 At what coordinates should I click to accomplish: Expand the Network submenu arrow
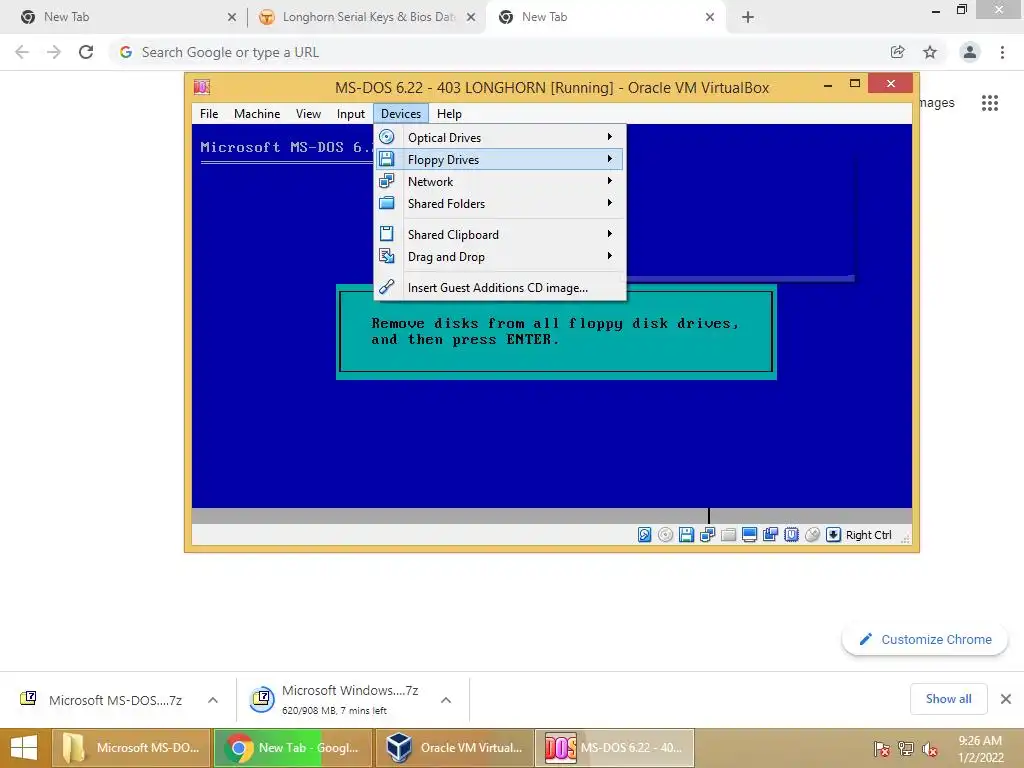pyautogui.click(x=609, y=181)
